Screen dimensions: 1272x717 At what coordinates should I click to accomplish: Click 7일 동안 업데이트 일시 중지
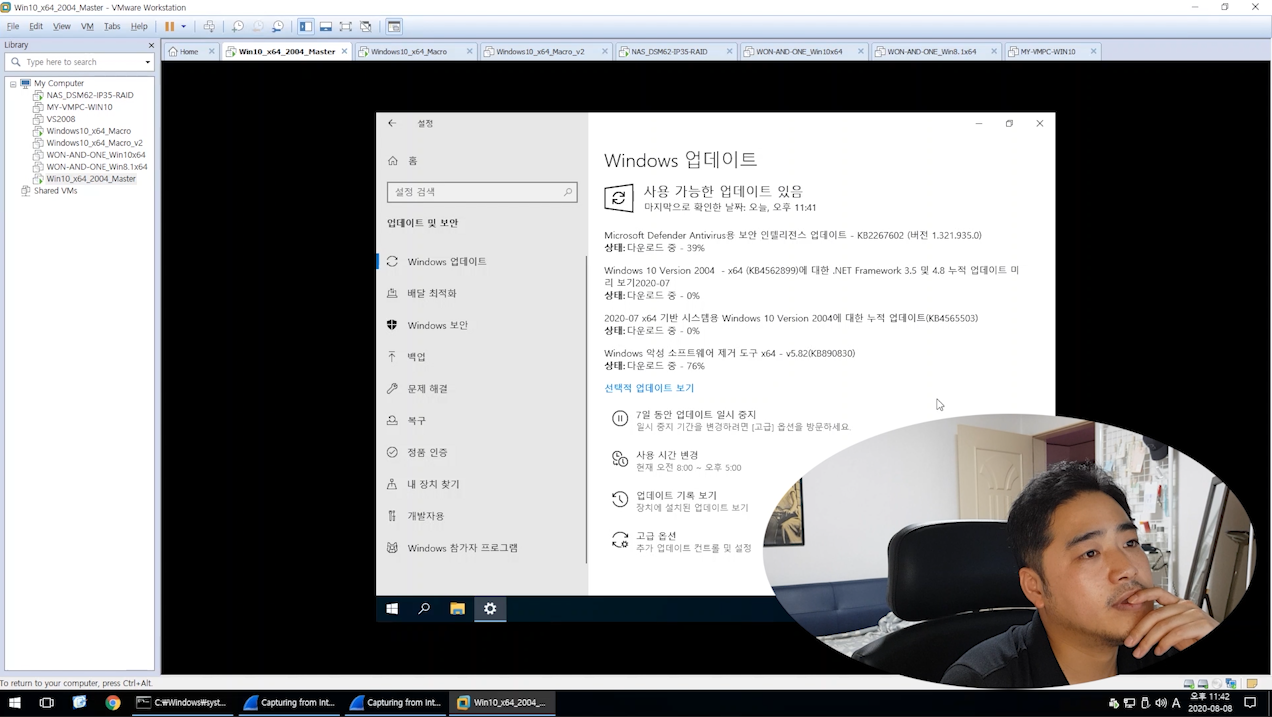[x=696, y=414]
